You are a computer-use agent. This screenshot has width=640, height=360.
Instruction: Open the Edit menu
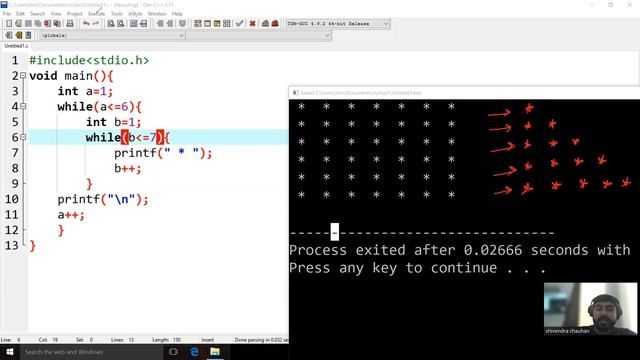click(x=20, y=13)
